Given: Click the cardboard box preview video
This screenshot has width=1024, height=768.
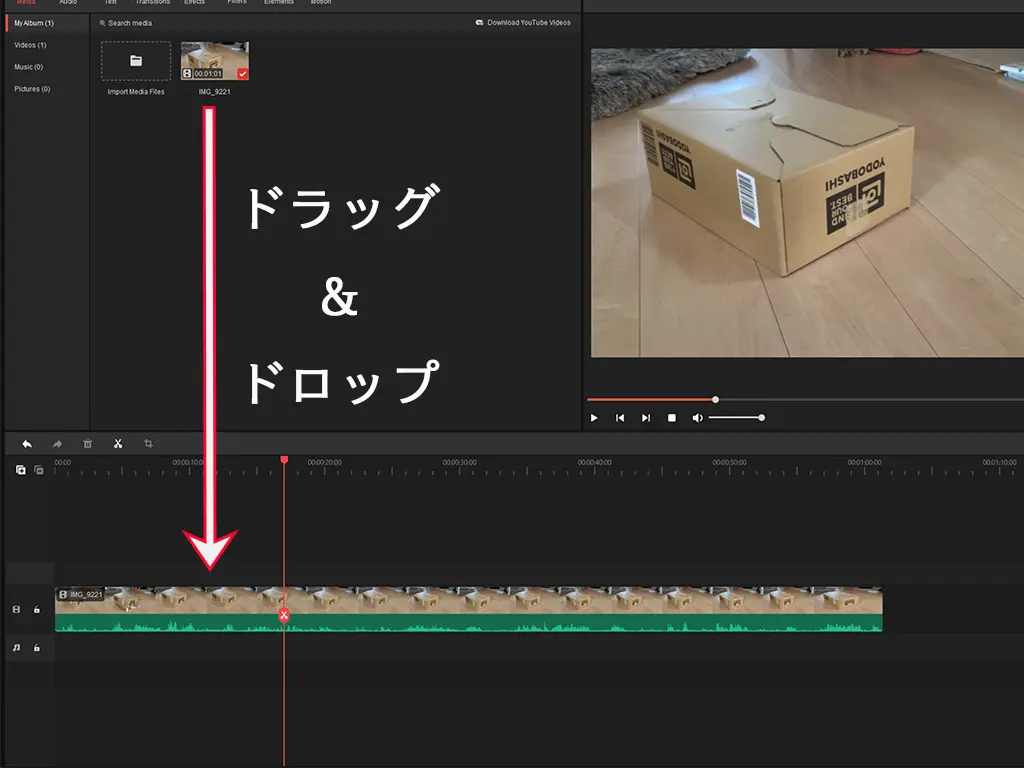Looking at the screenshot, I should pyautogui.click(x=807, y=202).
